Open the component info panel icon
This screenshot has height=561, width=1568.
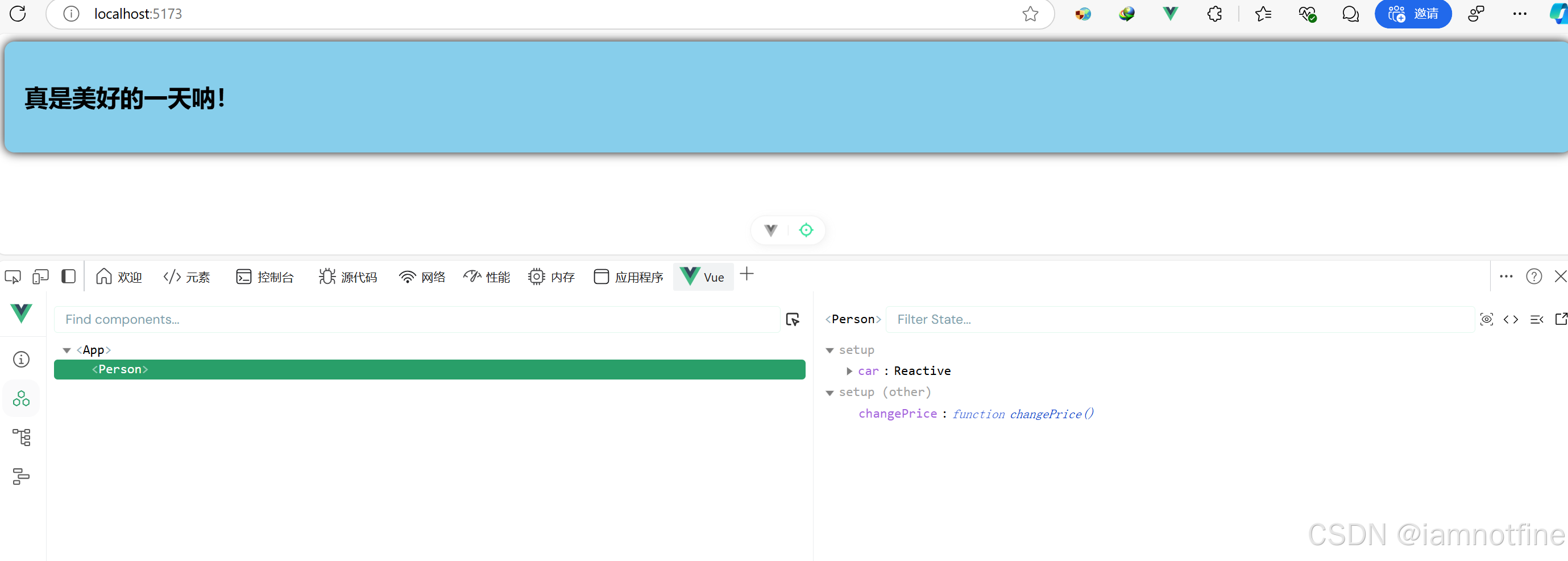pyautogui.click(x=20, y=360)
